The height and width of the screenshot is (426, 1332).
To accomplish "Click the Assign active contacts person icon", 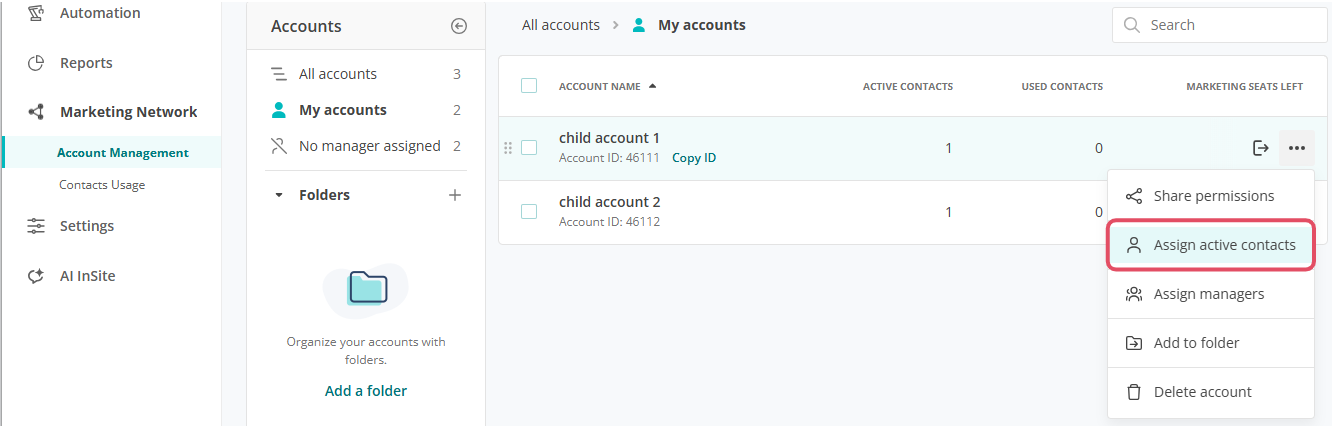I will [x=1134, y=245].
